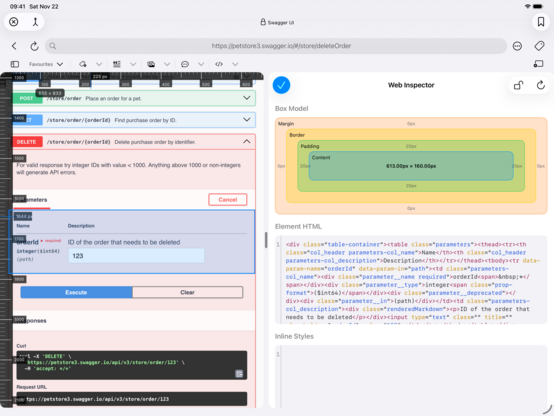Open the dropdown arrow next to the code icon
Screen dimensions: 554x416
click(235, 64)
